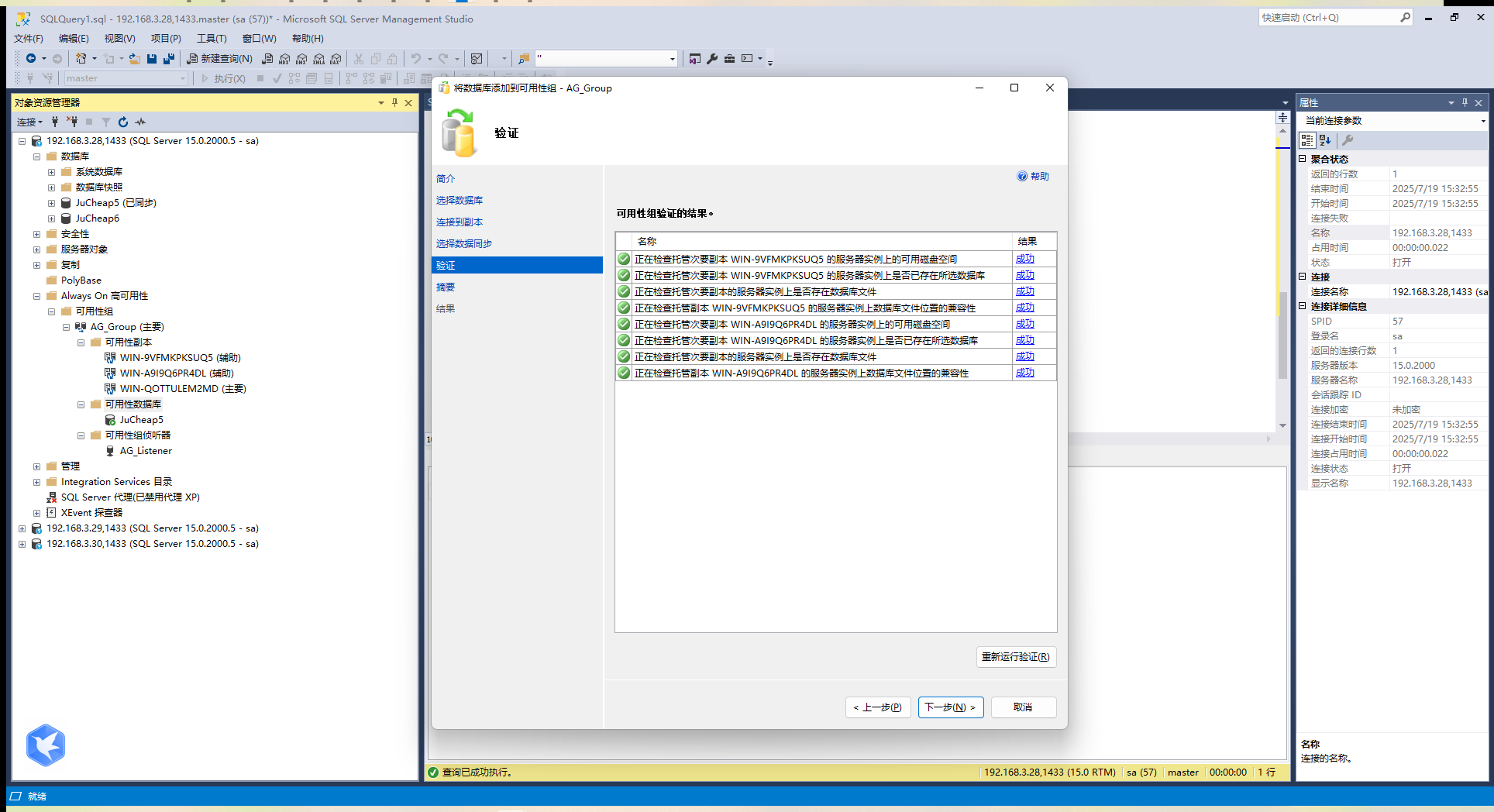Screen dimensions: 1494x812
Task: Refresh the Object Explorer tree
Action: point(123,122)
